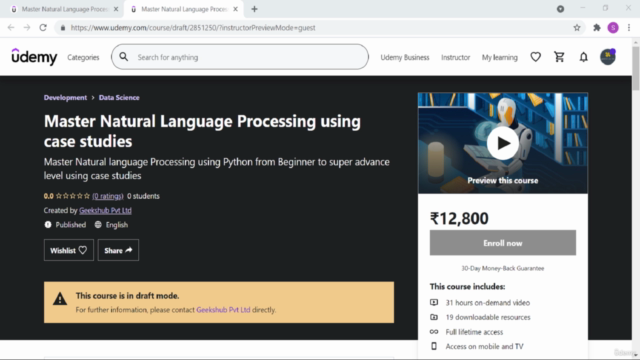Open the Categories menu
The width and height of the screenshot is (640, 360).
coord(83,58)
